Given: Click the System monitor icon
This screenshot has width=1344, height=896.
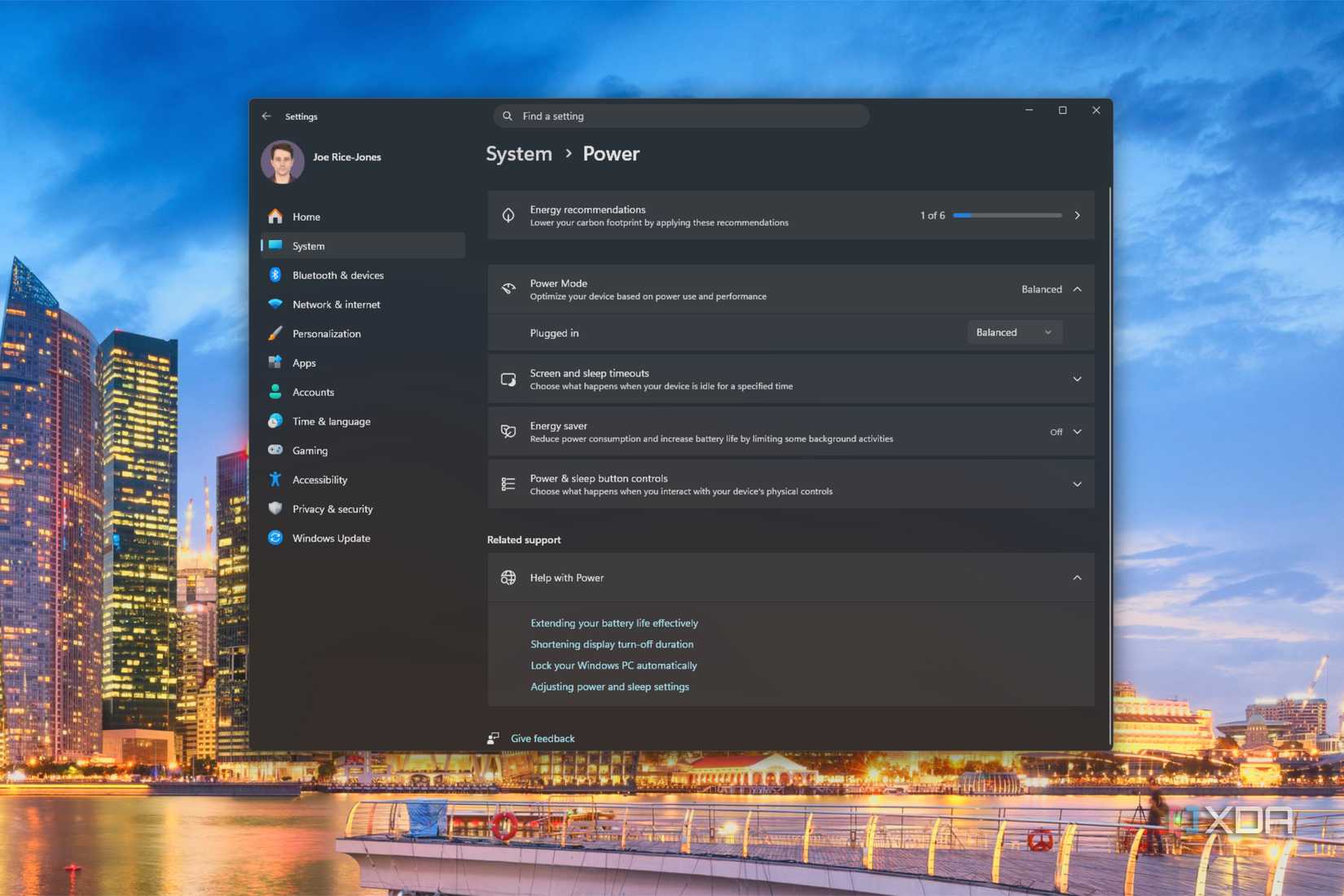Looking at the screenshot, I should (275, 246).
